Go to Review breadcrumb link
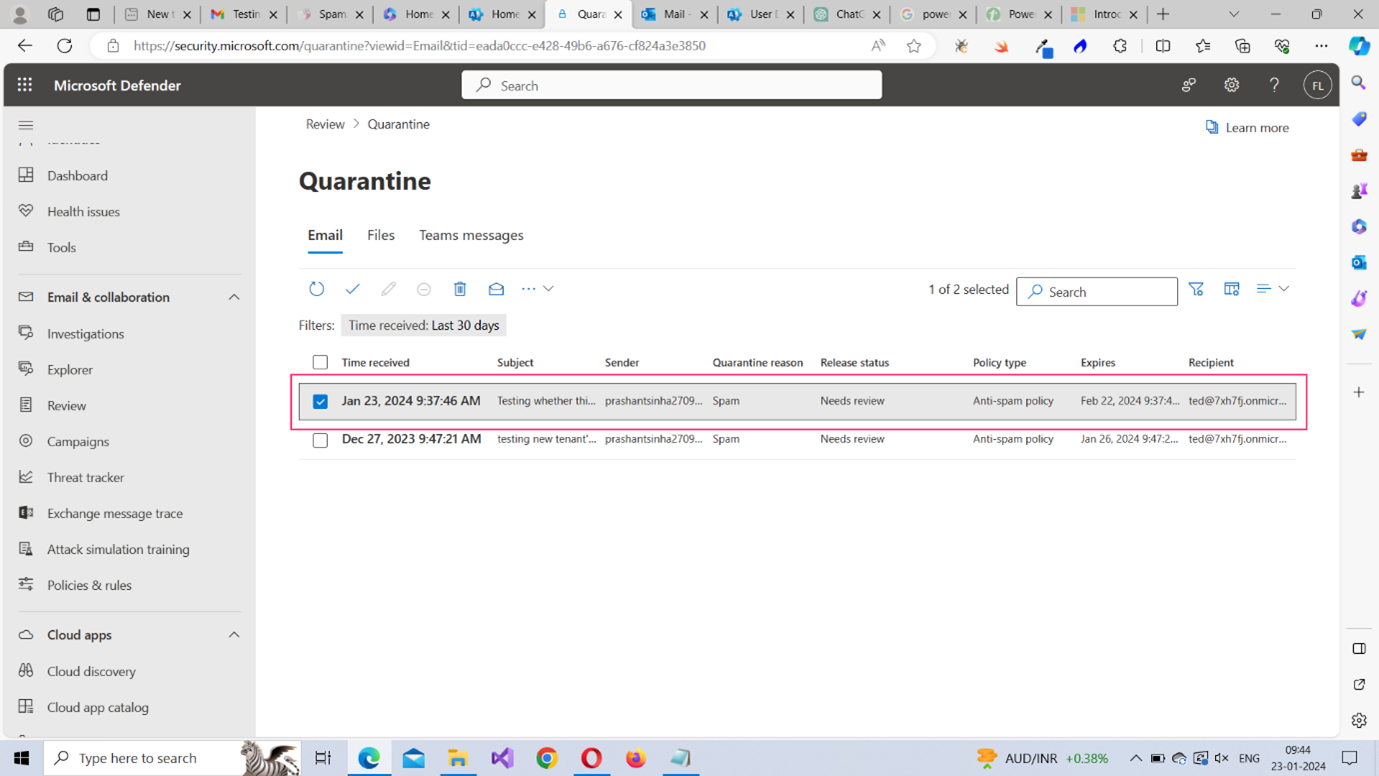This screenshot has height=776, width=1379. [325, 124]
